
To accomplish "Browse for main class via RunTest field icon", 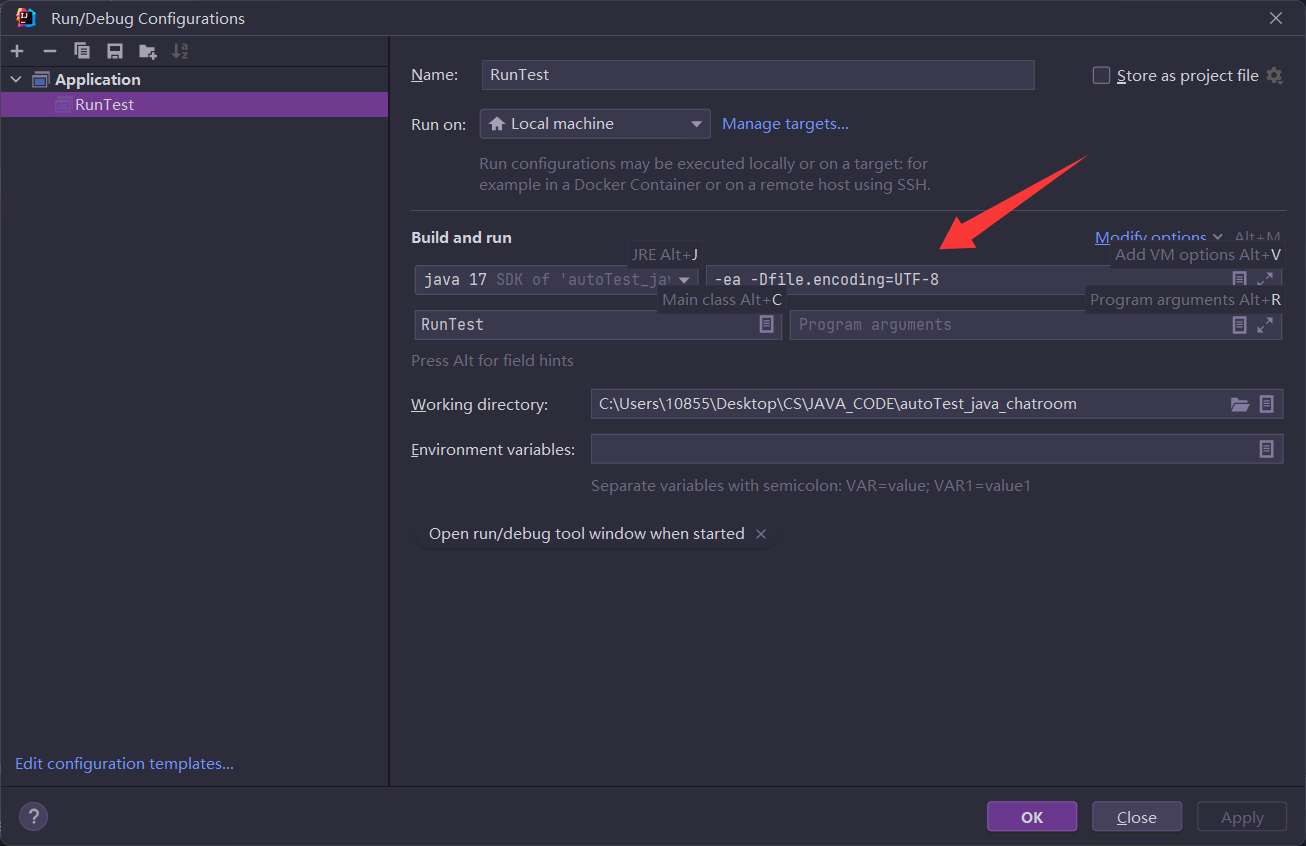I will (767, 324).
